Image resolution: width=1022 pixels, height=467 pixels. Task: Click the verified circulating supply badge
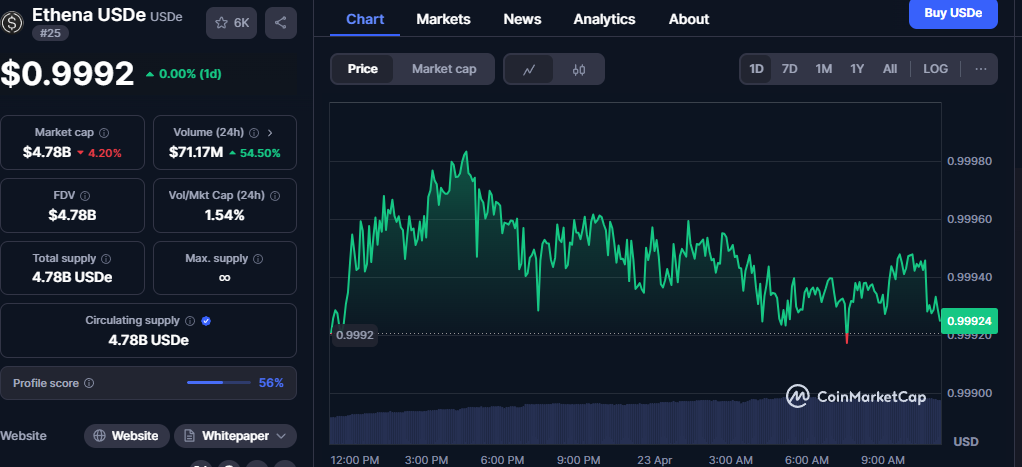(x=206, y=321)
